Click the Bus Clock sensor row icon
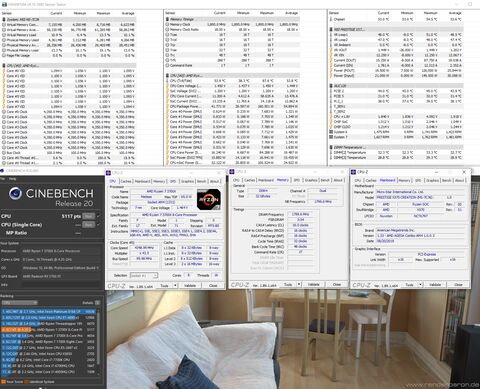480x389 pixels. (x=4, y=153)
